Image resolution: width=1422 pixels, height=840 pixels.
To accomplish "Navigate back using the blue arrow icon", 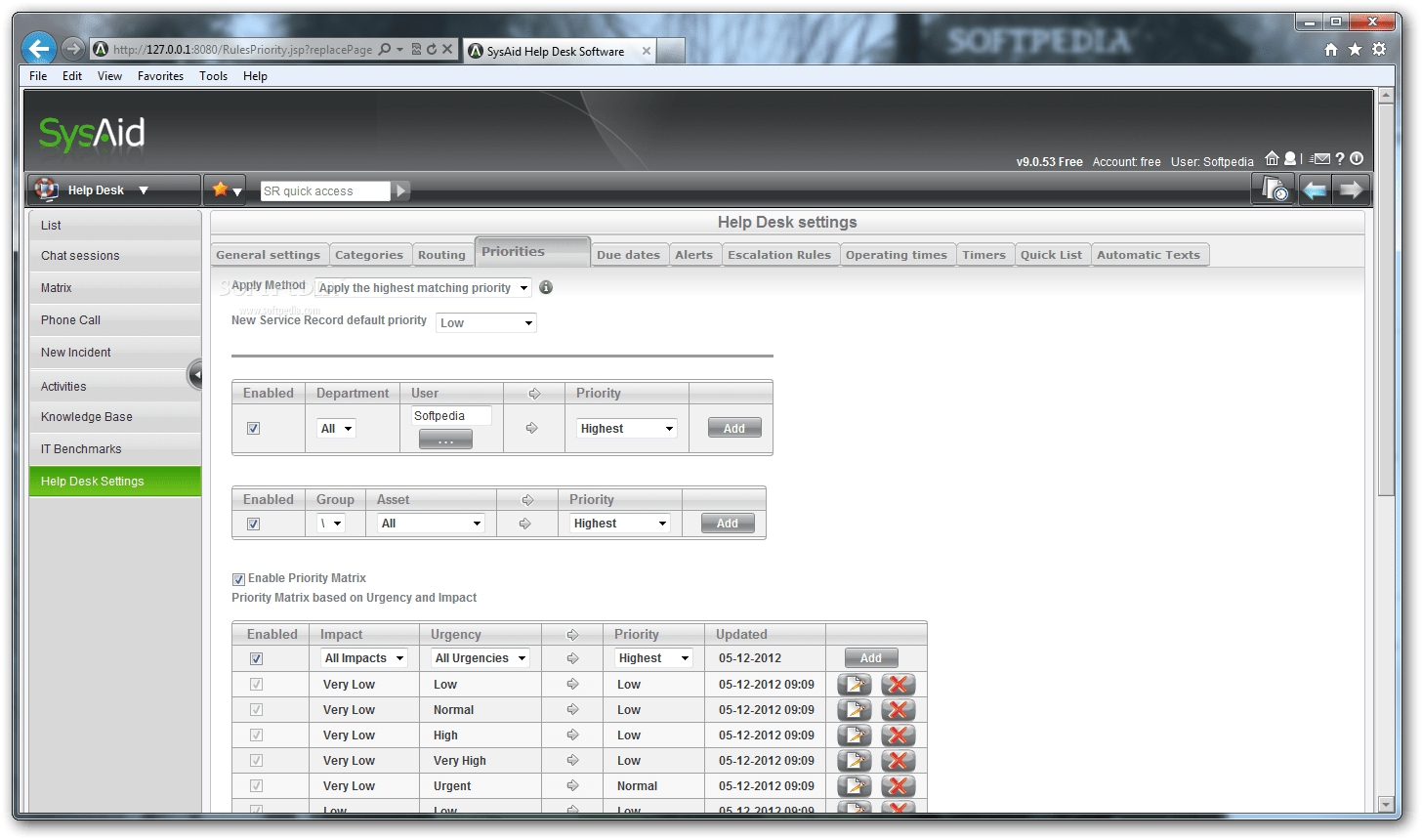I will (x=1314, y=189).
